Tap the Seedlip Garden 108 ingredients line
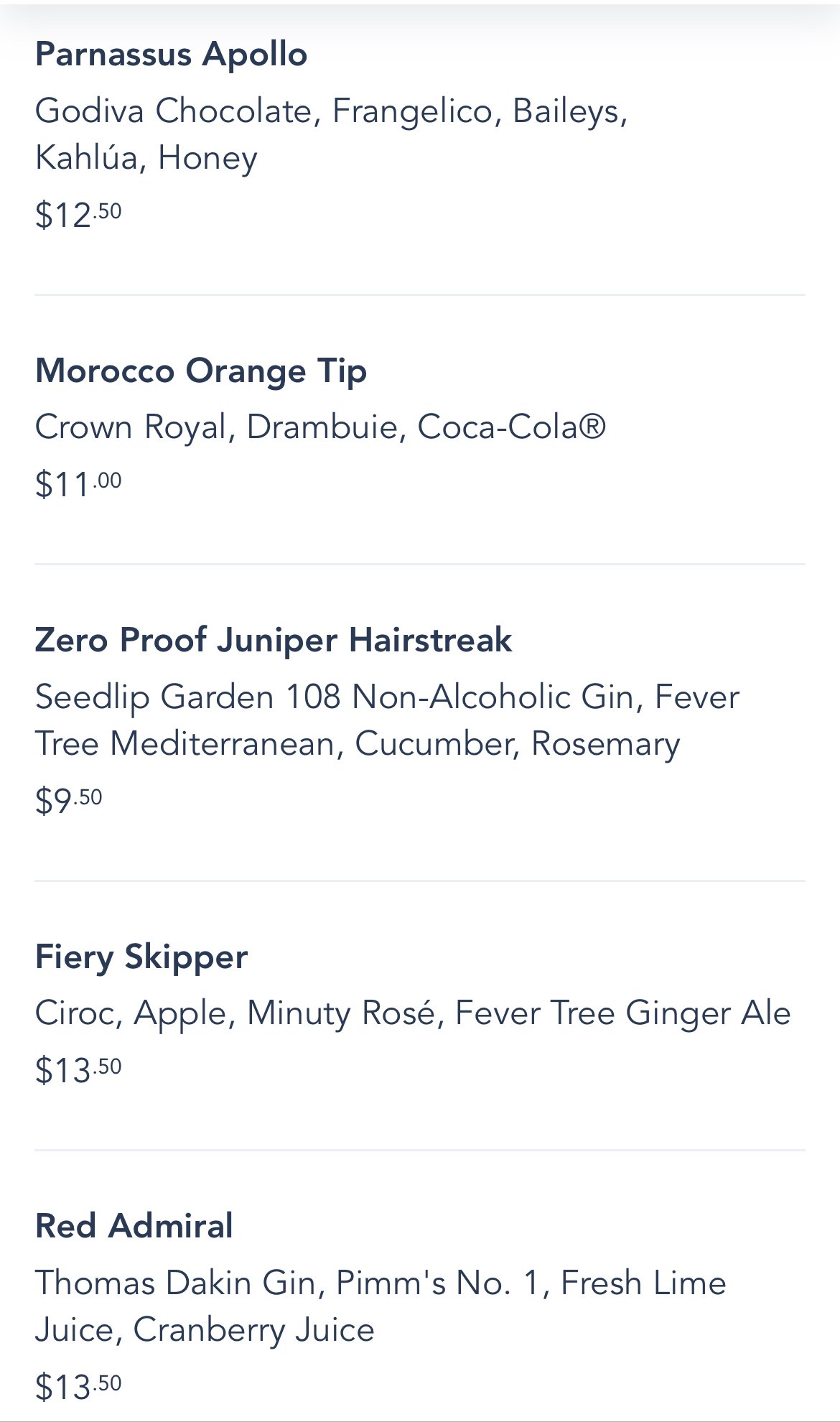The image size is (840, 1422). coord(387,697)
